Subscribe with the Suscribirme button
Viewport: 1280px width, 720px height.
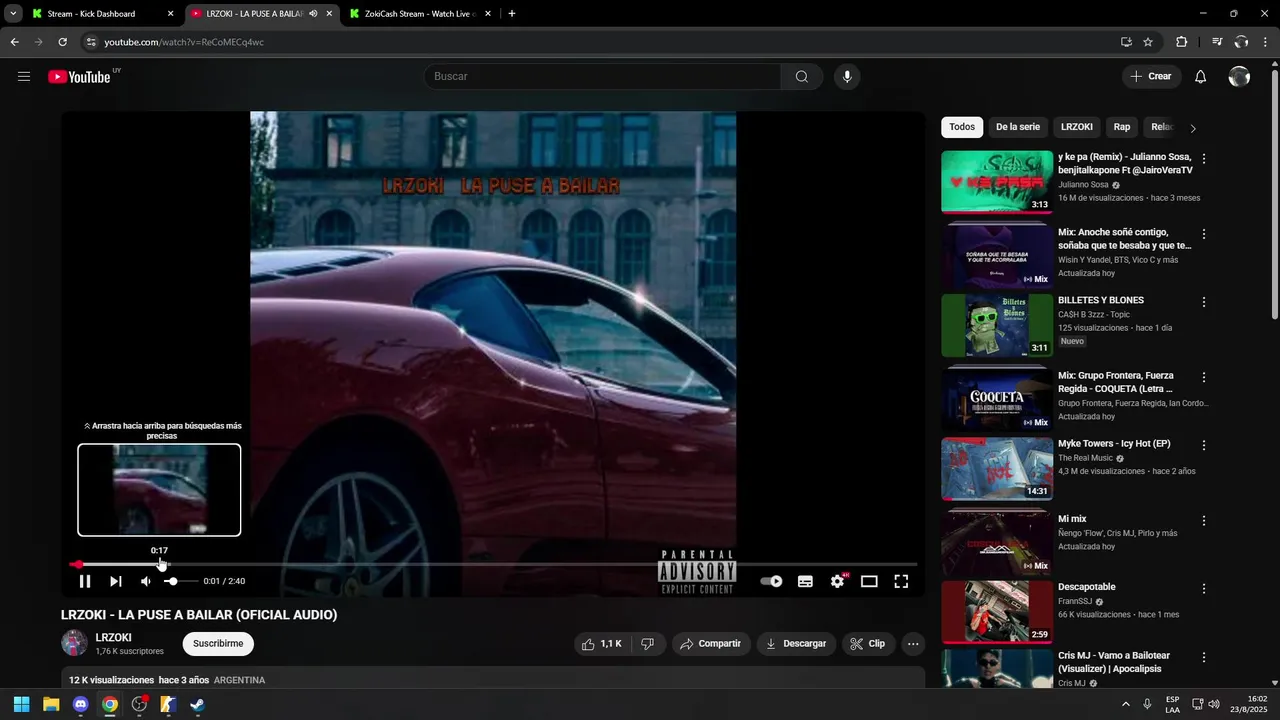point(218,644)
